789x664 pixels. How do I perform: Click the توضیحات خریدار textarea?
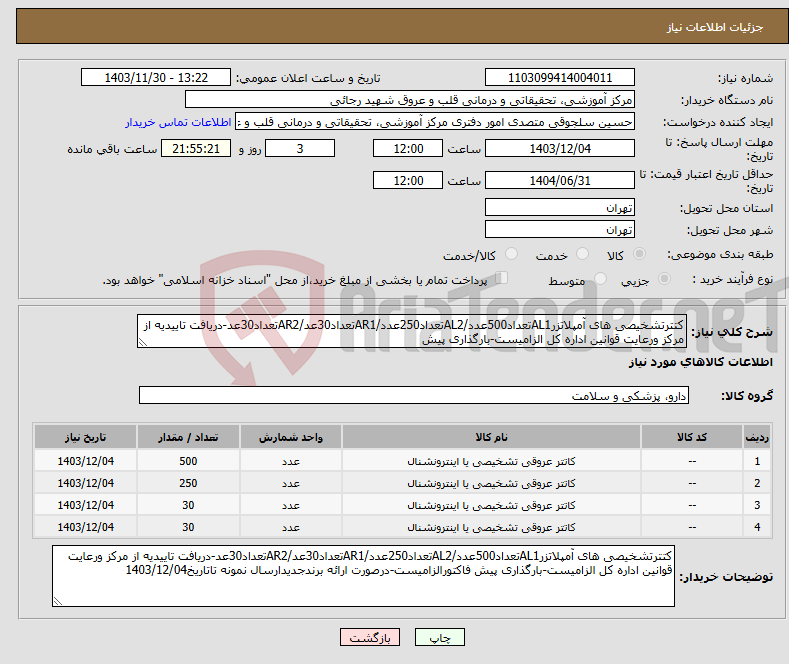coord(363,576)
